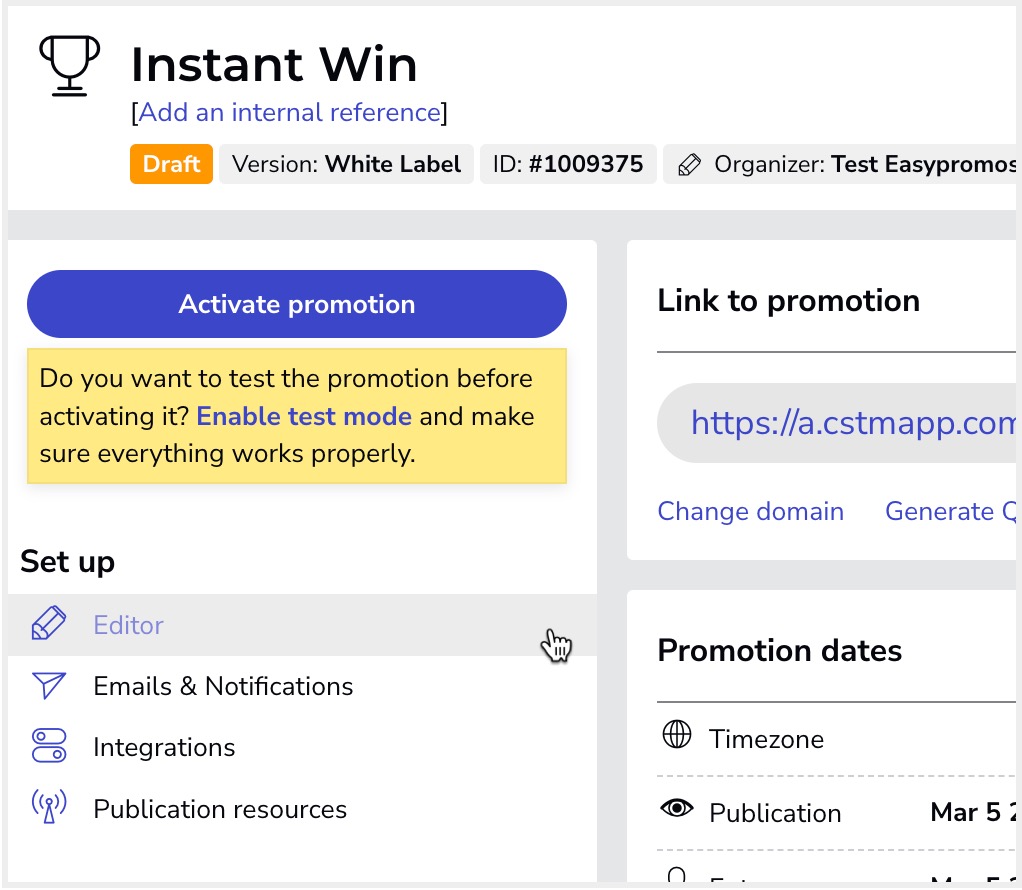Screen dimensions: 1022x890
Task: Click the trophy icon beside Instant Win
Action: [69, 66]
